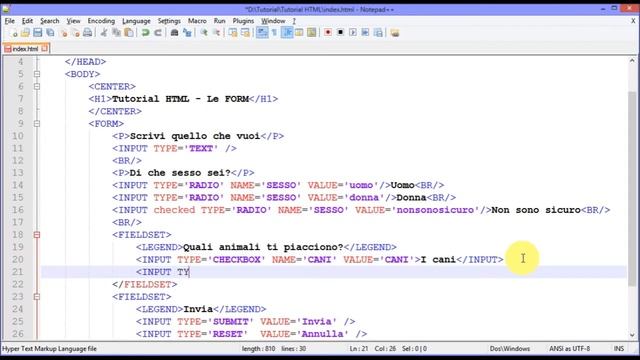640x360 pixels.
Task: Click the Close All toolbar icon
Action: tap(76, 33)
